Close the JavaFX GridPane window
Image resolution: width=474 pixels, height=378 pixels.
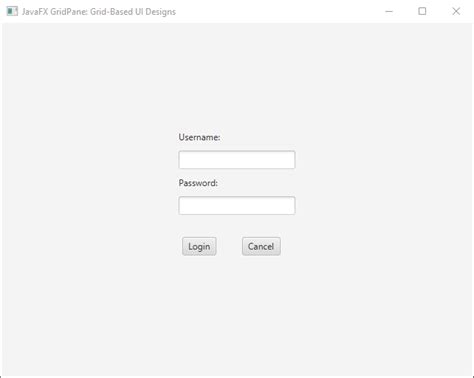456,11
